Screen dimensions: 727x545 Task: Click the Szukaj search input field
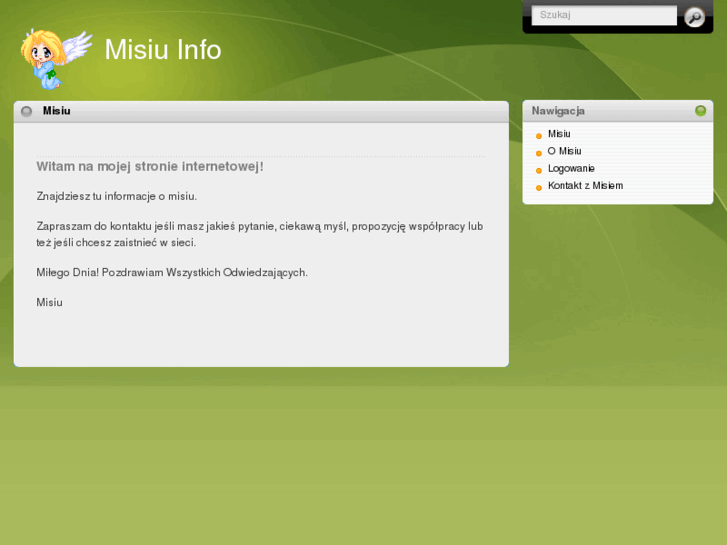[x=604, y=15]
